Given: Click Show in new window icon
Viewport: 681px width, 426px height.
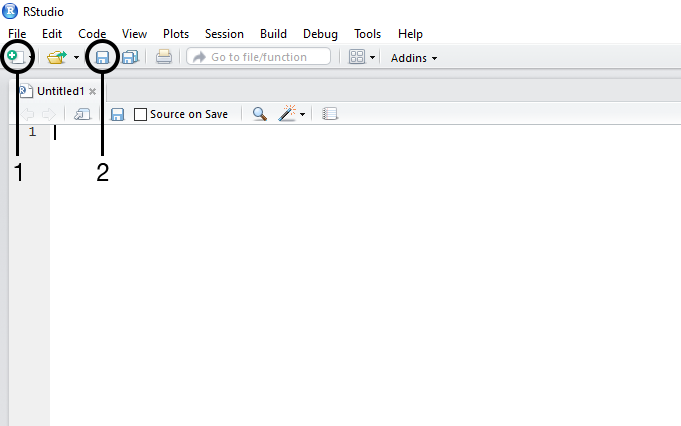Looking at the screenshot, I should [x=82, y=114].
